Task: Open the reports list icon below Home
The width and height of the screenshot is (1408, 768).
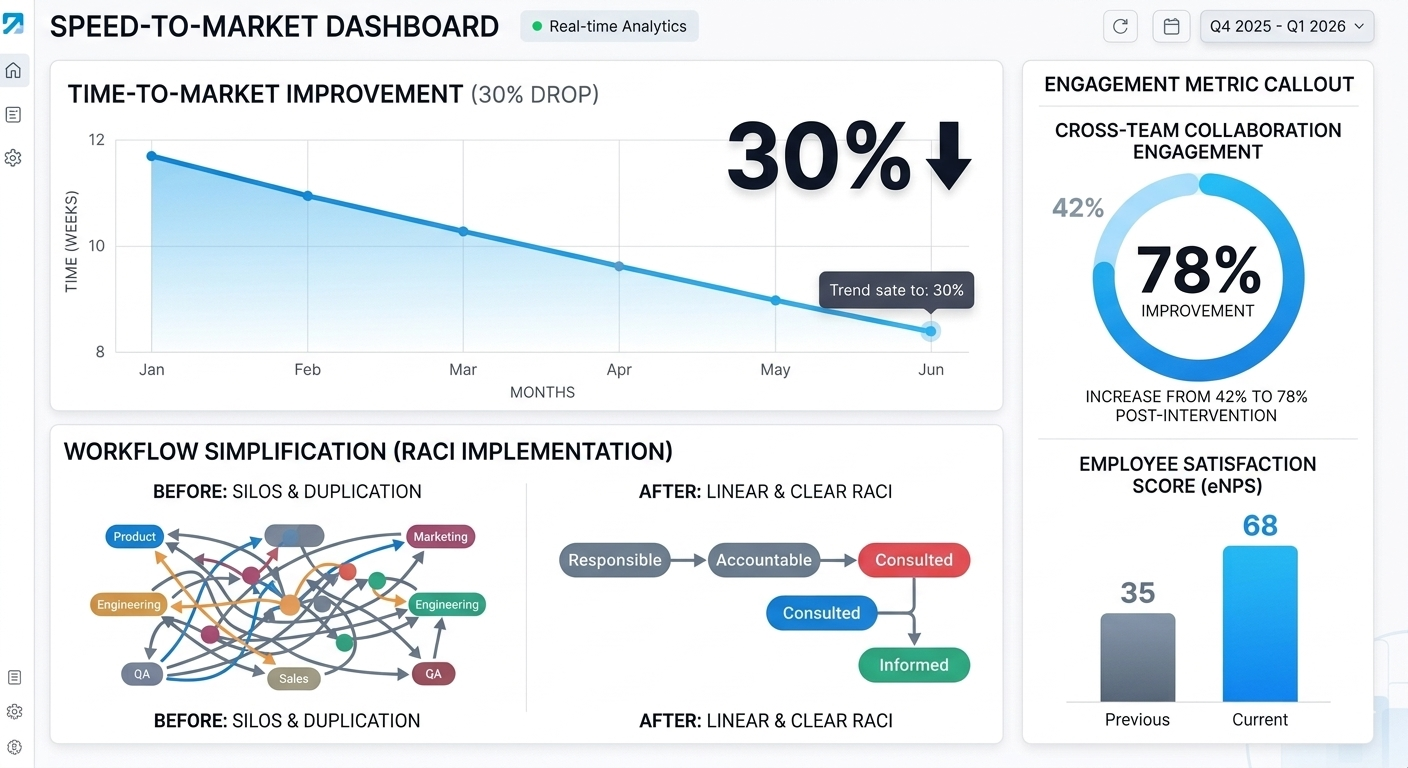Action: 13,115
